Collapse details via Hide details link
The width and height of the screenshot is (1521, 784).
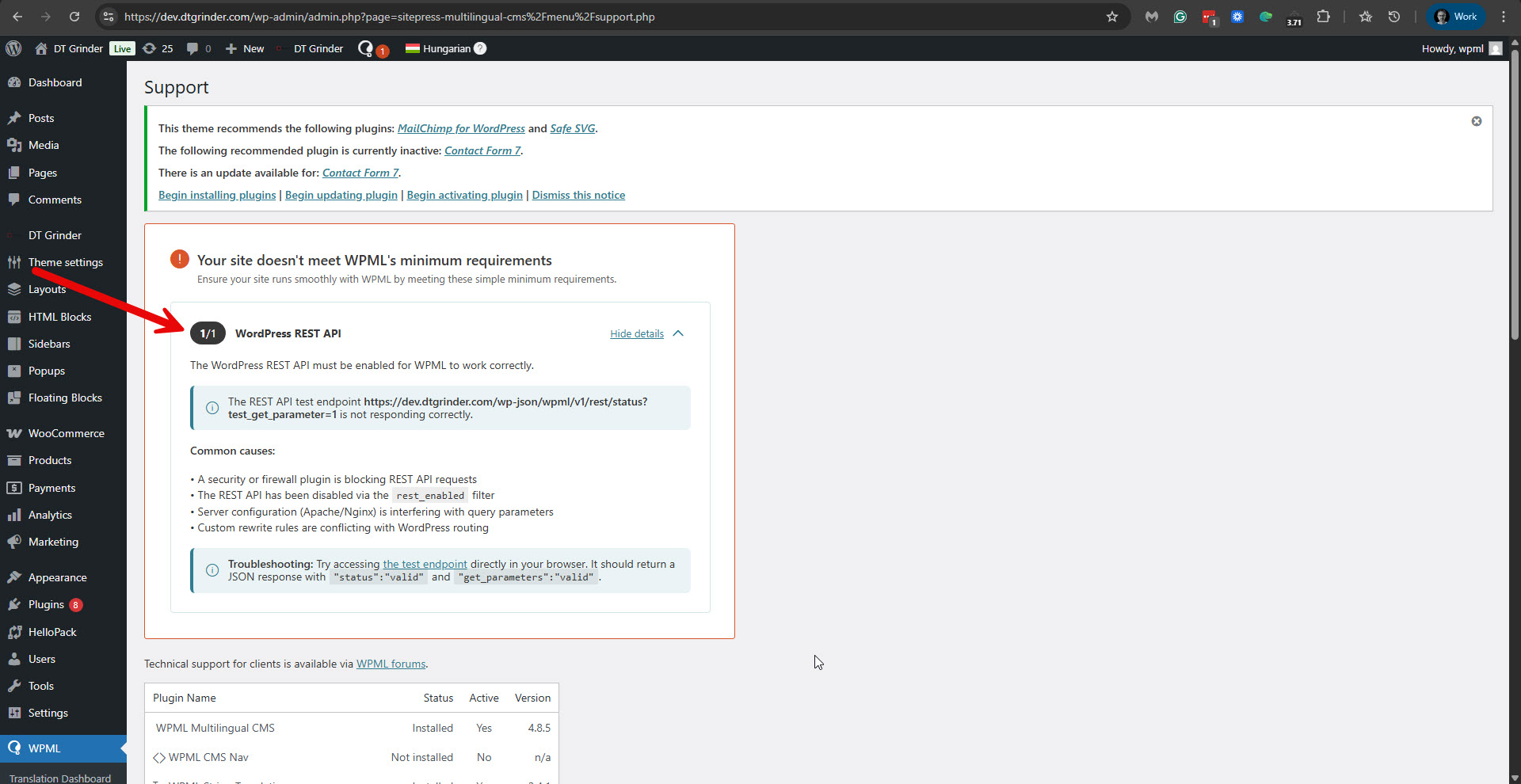637,334
